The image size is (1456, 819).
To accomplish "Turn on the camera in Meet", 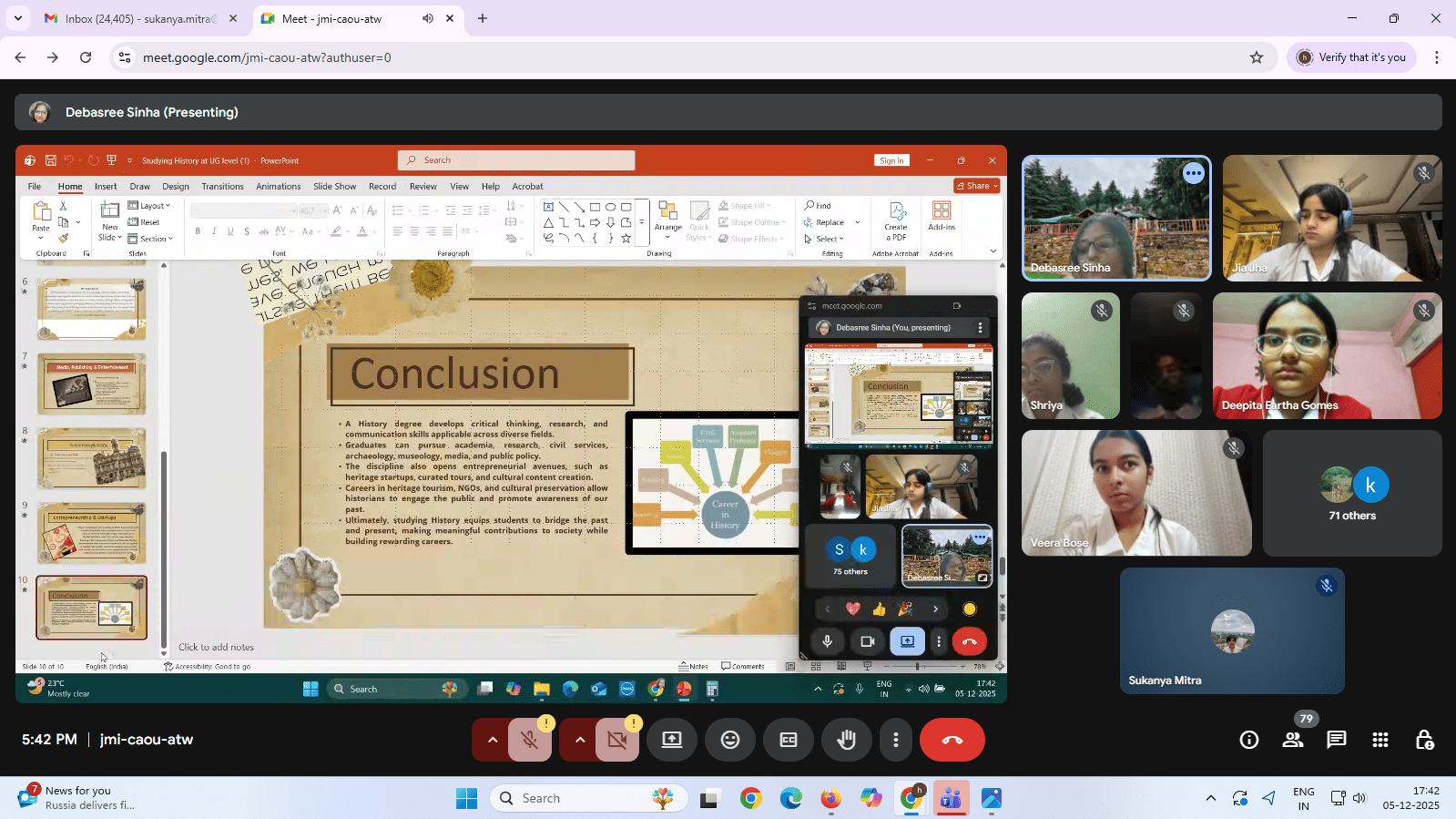I will pyautogui.click(x=617, y=740).
